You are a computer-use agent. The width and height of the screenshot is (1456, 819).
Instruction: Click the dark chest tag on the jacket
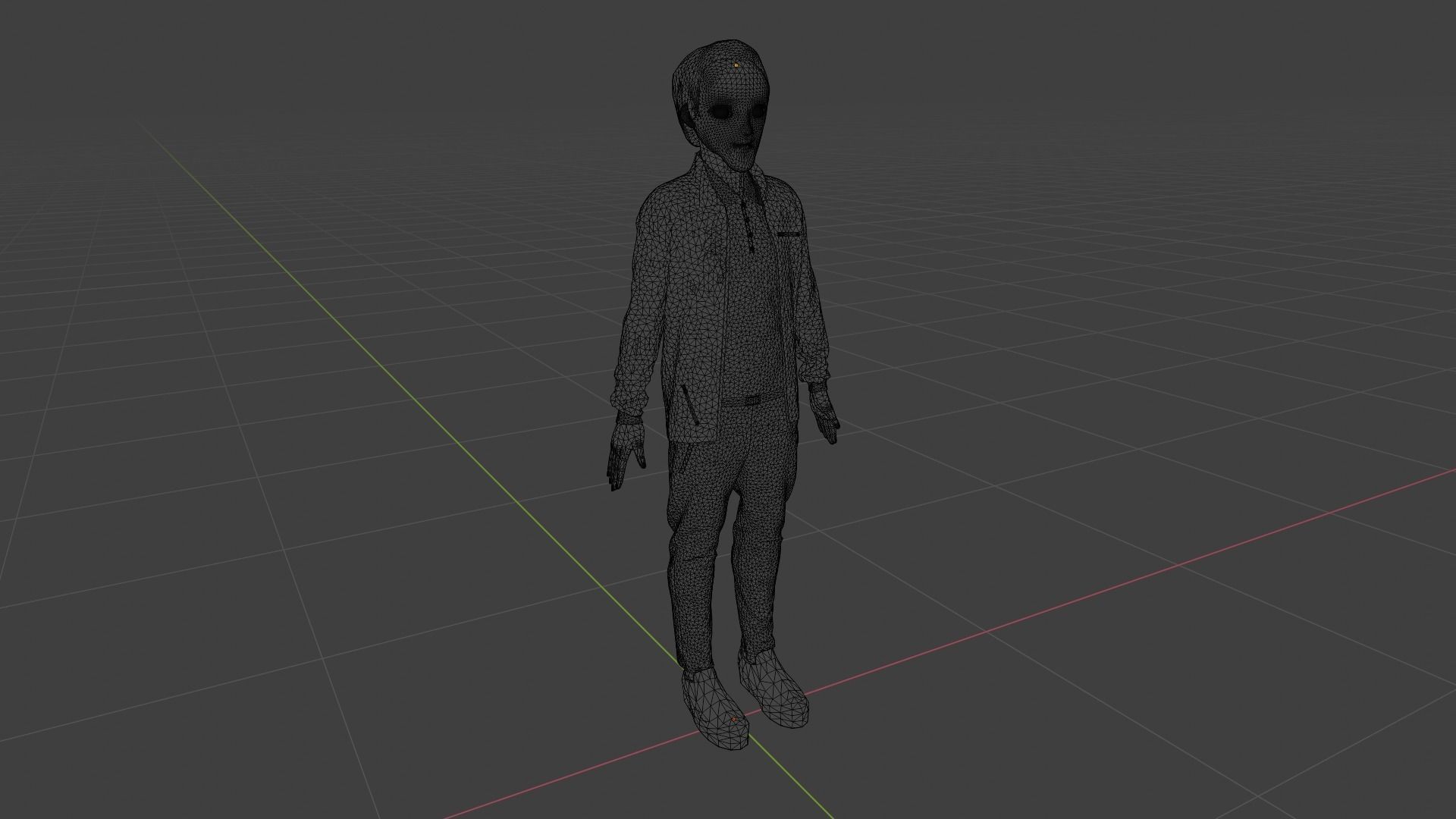tap(789, 234)
